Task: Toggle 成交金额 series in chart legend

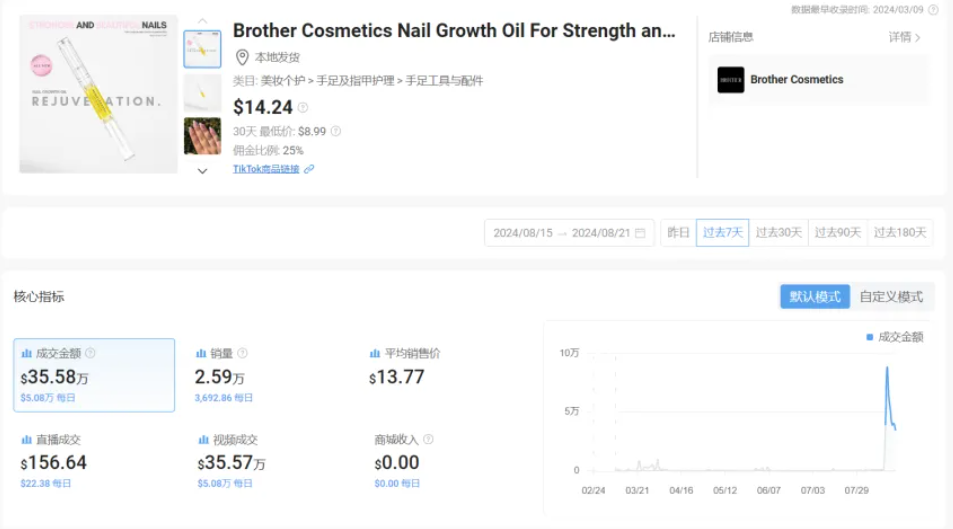Action: (x=895, y=337)
